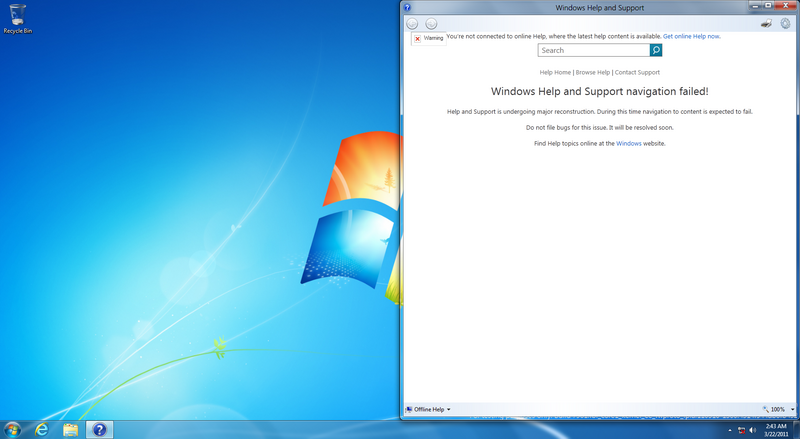This screenshot has height=439, width=800.
Task: Select the Recycle Bin desktop icon
Action: pos(17,19)
